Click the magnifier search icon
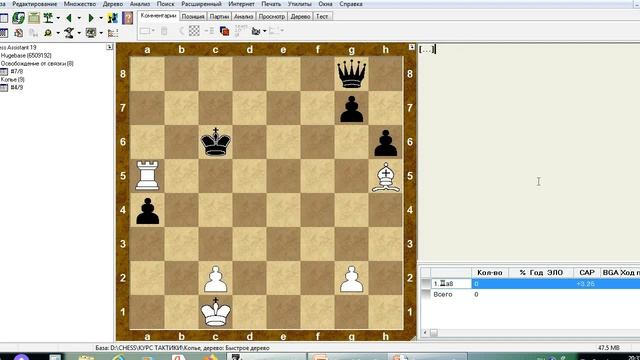The height and width of the screenshot is (360, 640). 48,33
